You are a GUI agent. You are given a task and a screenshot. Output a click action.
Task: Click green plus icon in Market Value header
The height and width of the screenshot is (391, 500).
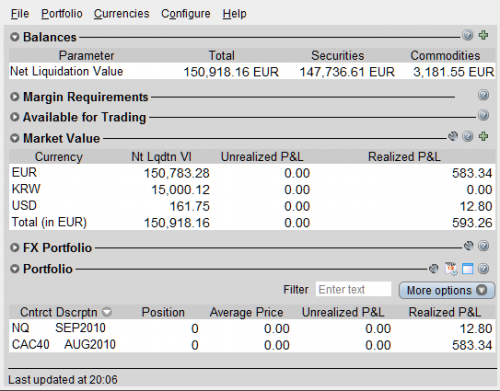pos(484,136)
